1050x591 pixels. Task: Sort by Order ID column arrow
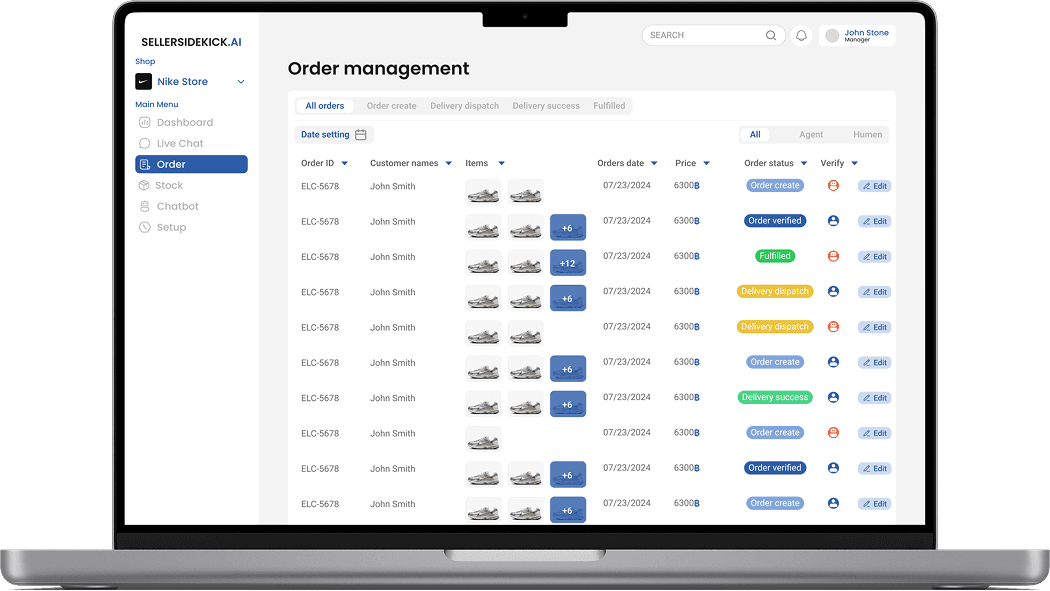pyautogui.click(x=345, y=163)
